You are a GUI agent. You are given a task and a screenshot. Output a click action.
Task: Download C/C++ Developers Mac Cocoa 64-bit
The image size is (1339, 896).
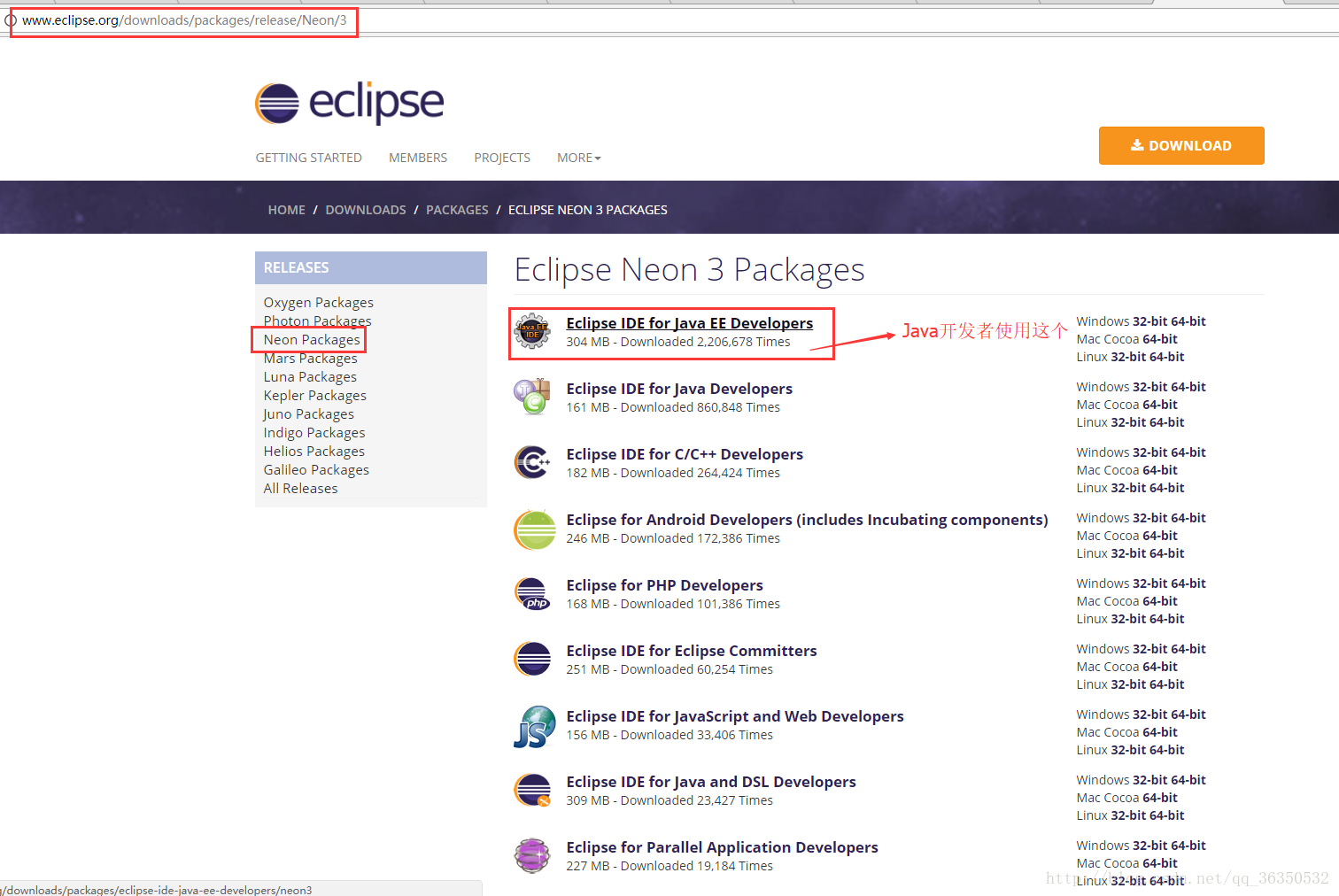coord(1160,470)
